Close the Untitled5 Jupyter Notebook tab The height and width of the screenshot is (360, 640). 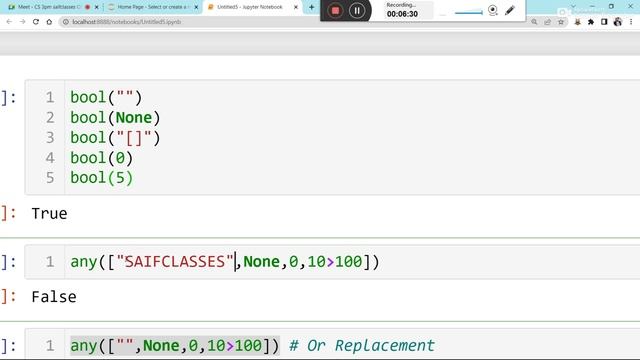click(296, 7)
